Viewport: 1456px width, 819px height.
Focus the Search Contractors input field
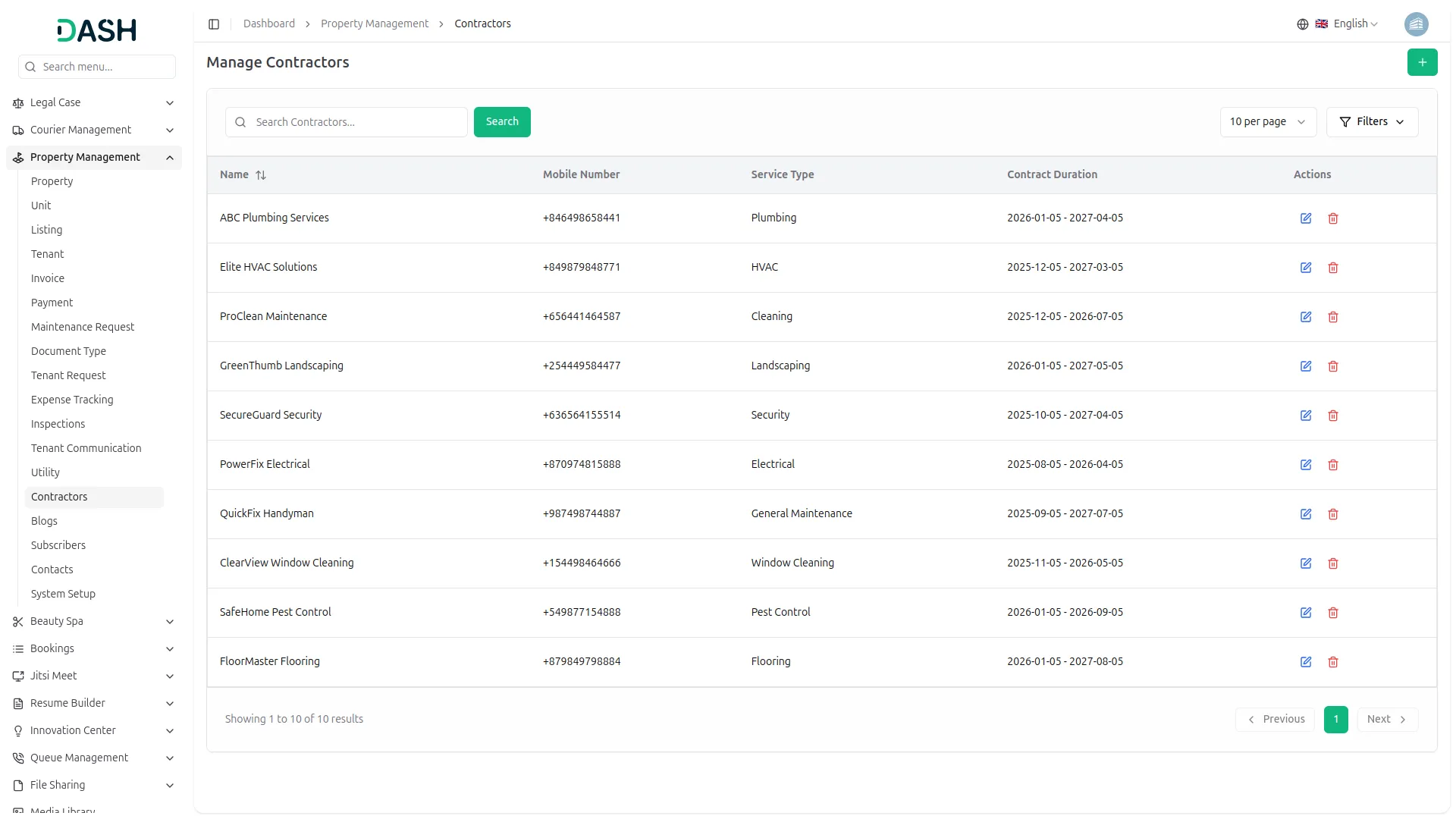pyautogui.click(x=356, y=122)
